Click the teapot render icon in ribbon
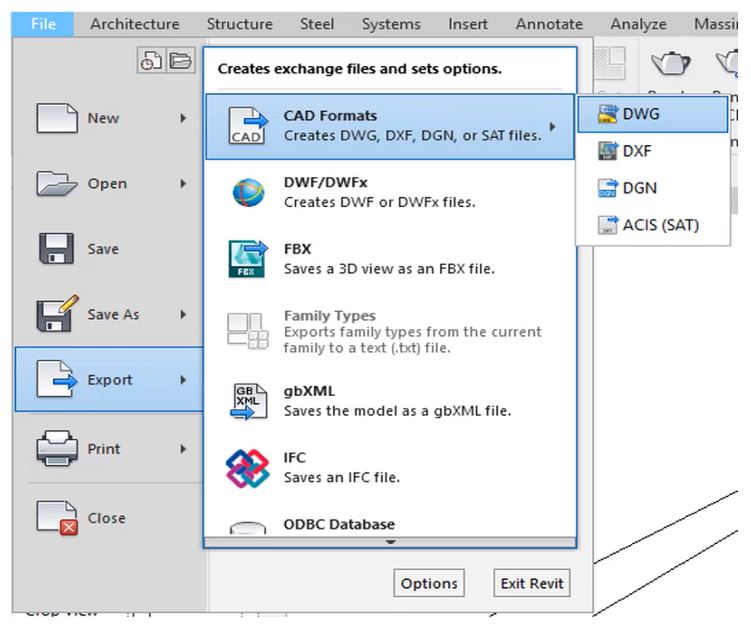The image size is (751, 630). point(671,63)
